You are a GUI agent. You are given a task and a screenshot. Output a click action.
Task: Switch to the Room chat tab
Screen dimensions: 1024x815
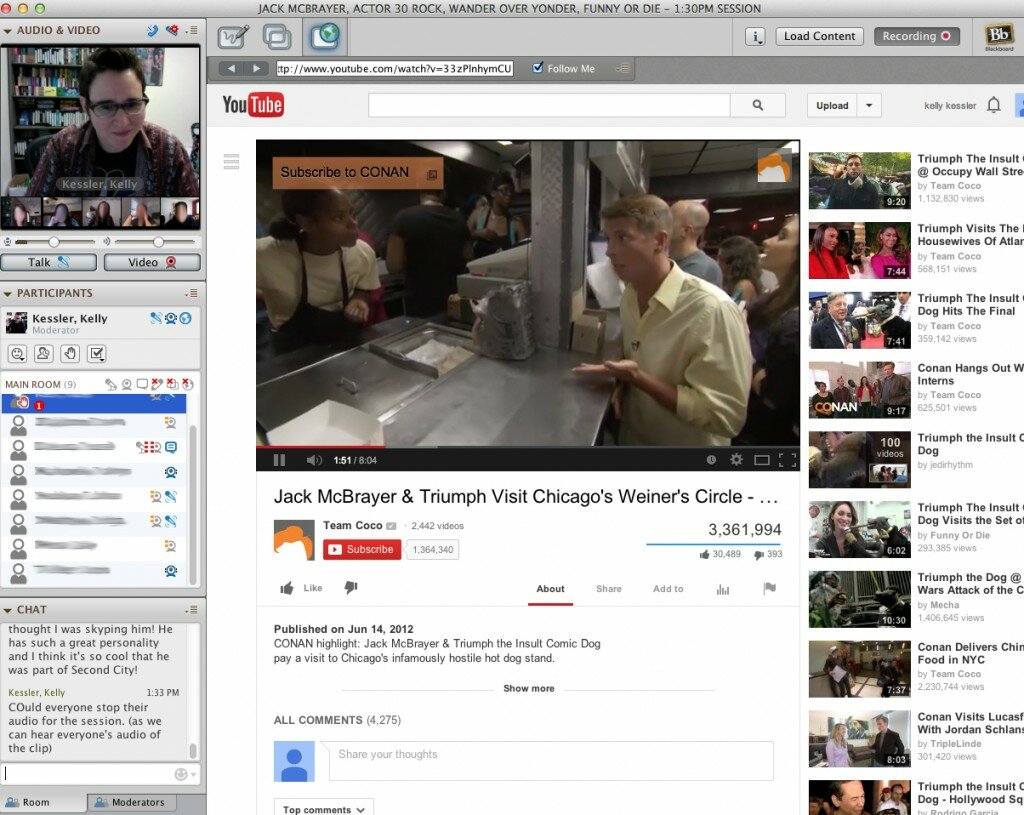43,802
